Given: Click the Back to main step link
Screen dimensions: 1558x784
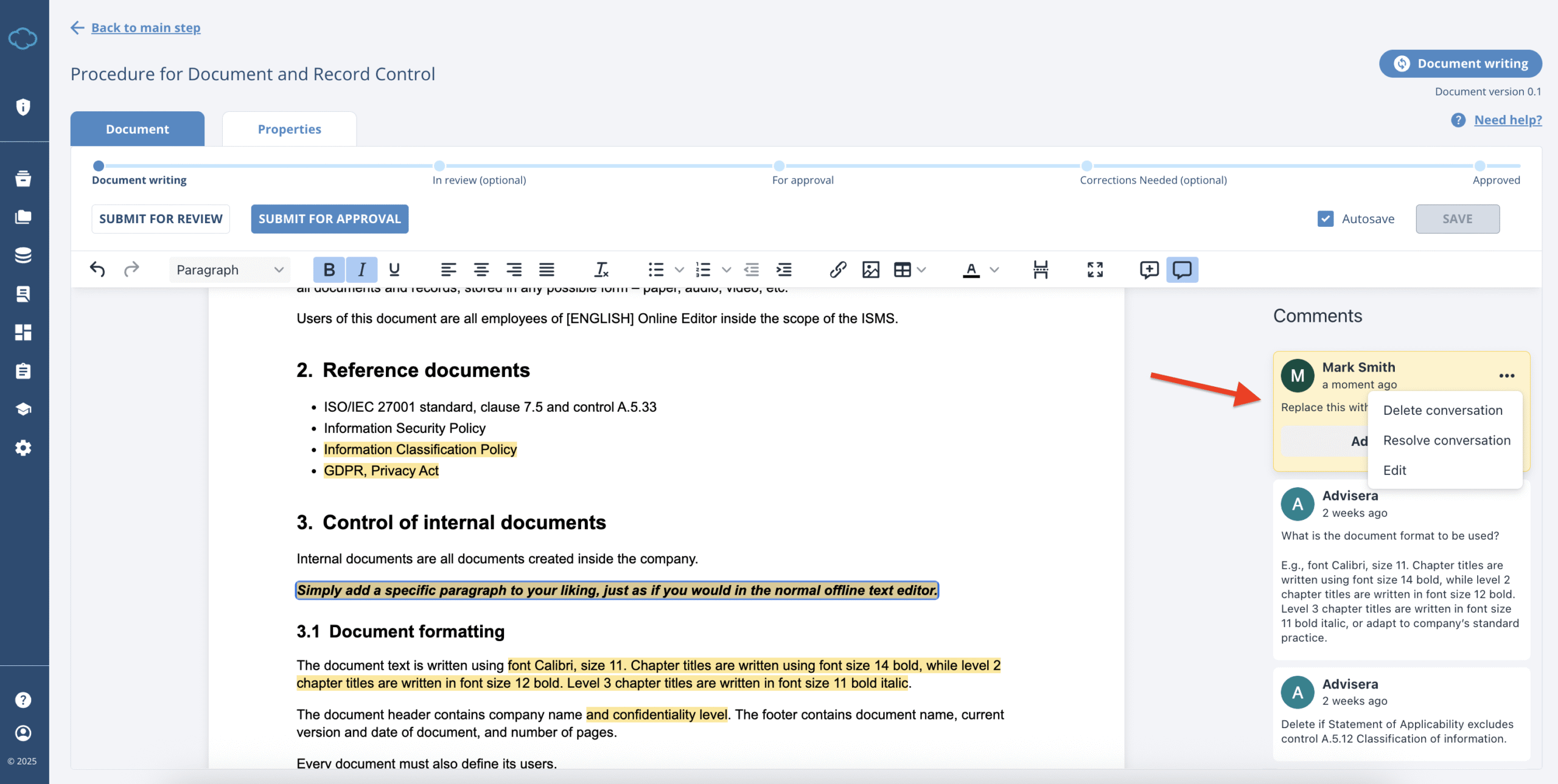Looking at the screenshot, I should 145,27.
